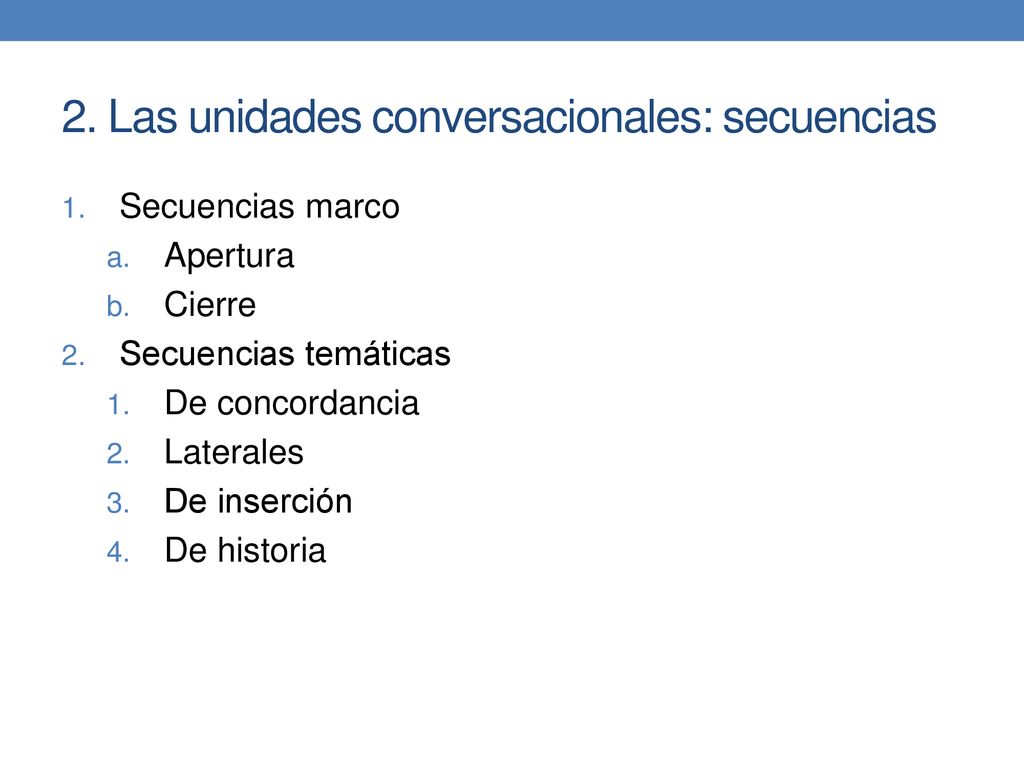Click the 'a.' marker before Apertura
Screen dimensions: 1024x768
click(x=118, y=259)
